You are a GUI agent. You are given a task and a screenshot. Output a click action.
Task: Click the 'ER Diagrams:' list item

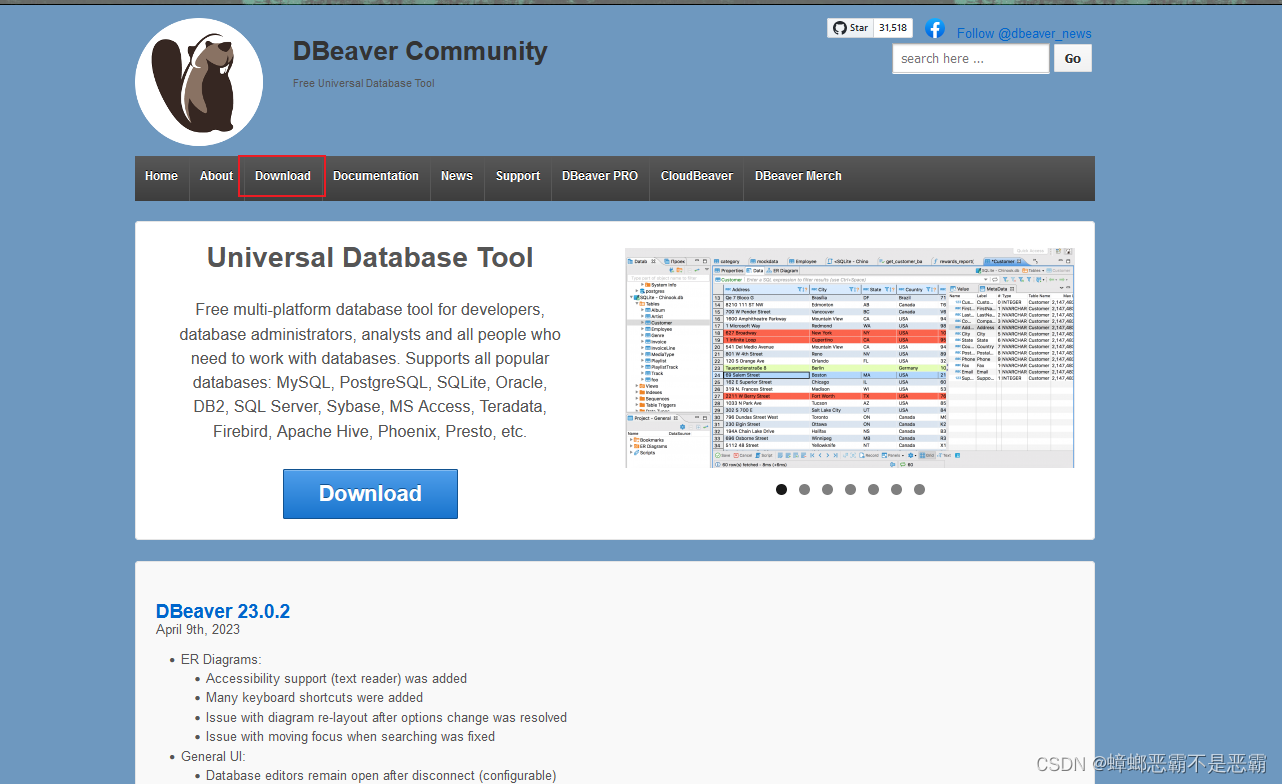221,659
